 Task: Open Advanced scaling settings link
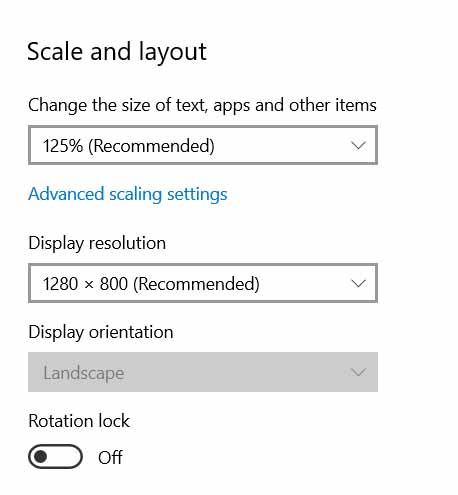pos(128,194)
